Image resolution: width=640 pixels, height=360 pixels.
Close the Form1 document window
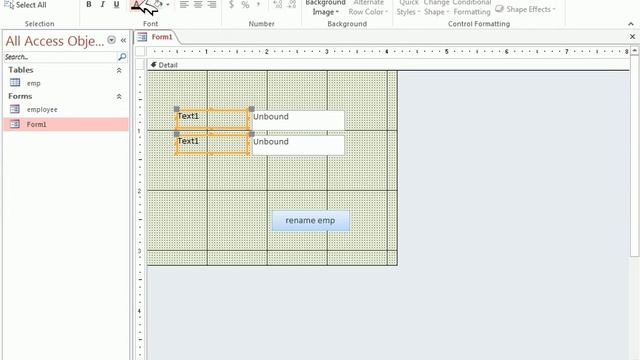pyautogui.click(x=632, y=37)
